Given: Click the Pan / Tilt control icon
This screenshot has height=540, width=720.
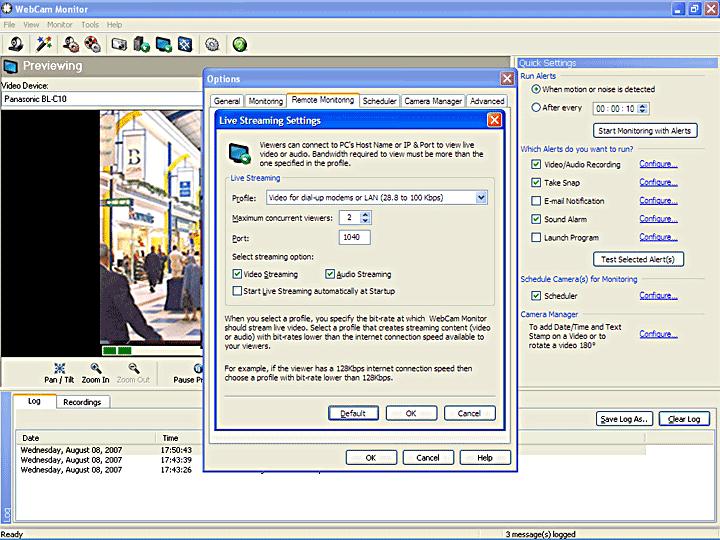Looking at the screenshot, I should [x=60, y=368].
